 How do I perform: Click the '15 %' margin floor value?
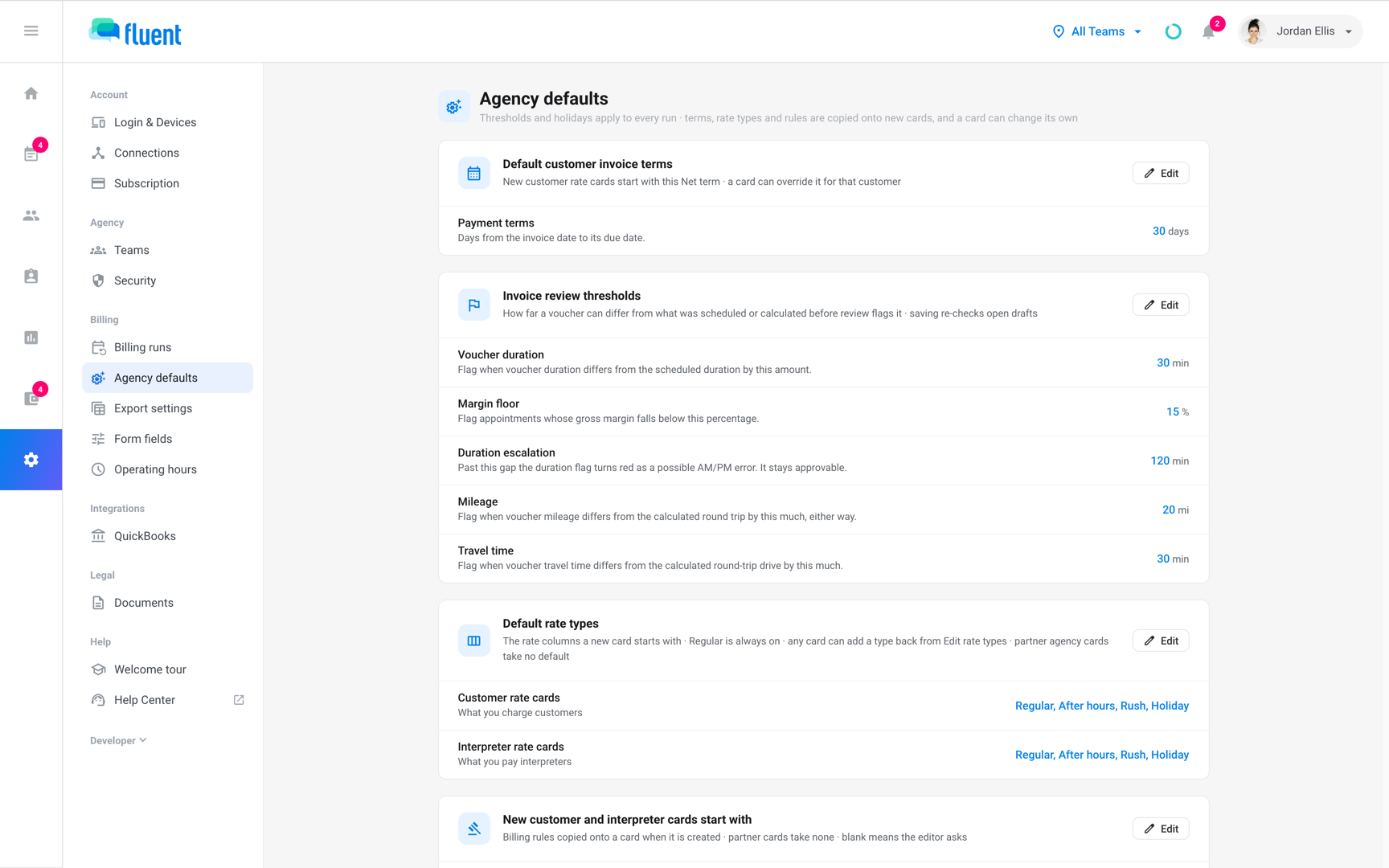1178,411
